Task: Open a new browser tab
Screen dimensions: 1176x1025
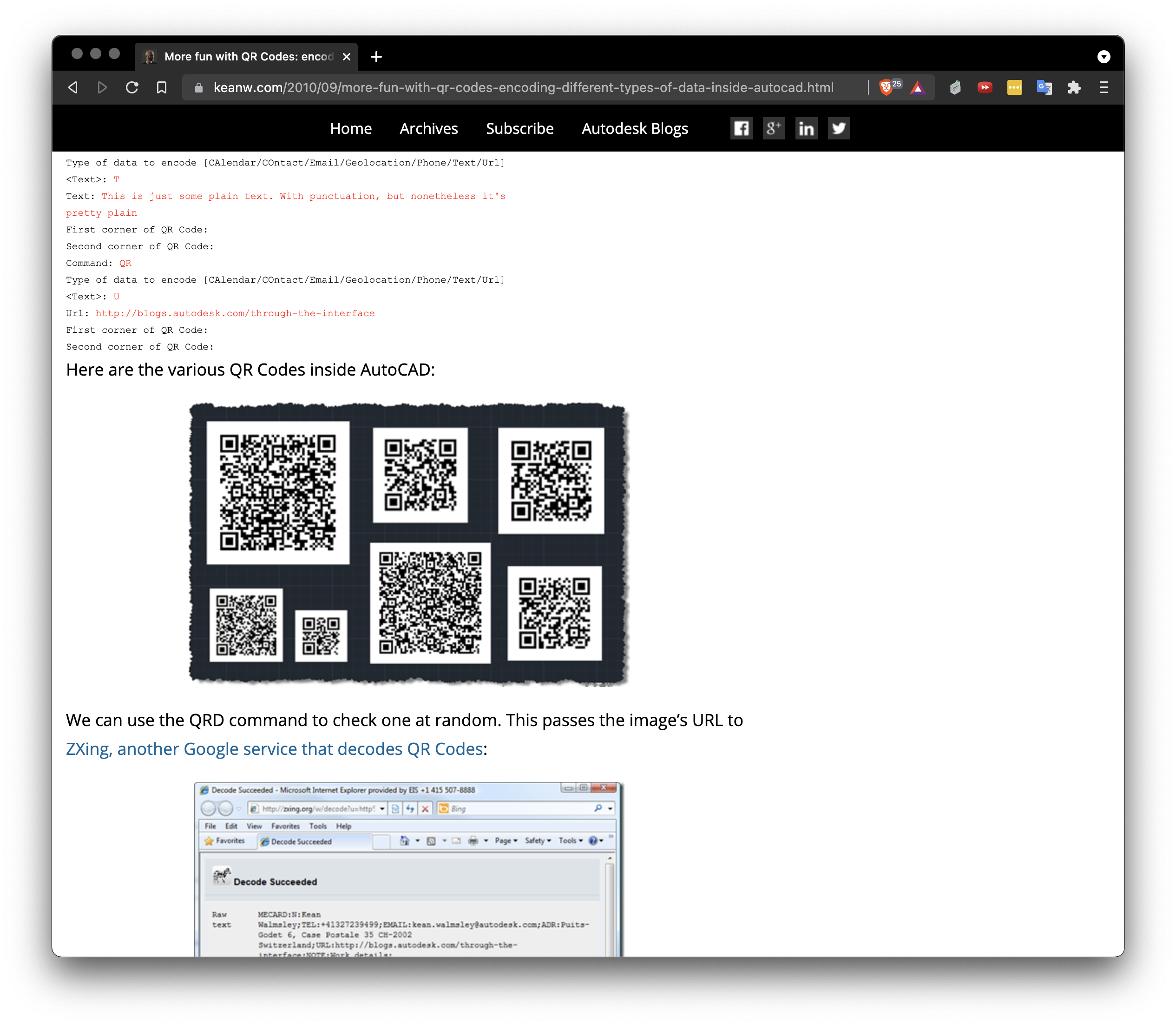Action: pos(375,57)
